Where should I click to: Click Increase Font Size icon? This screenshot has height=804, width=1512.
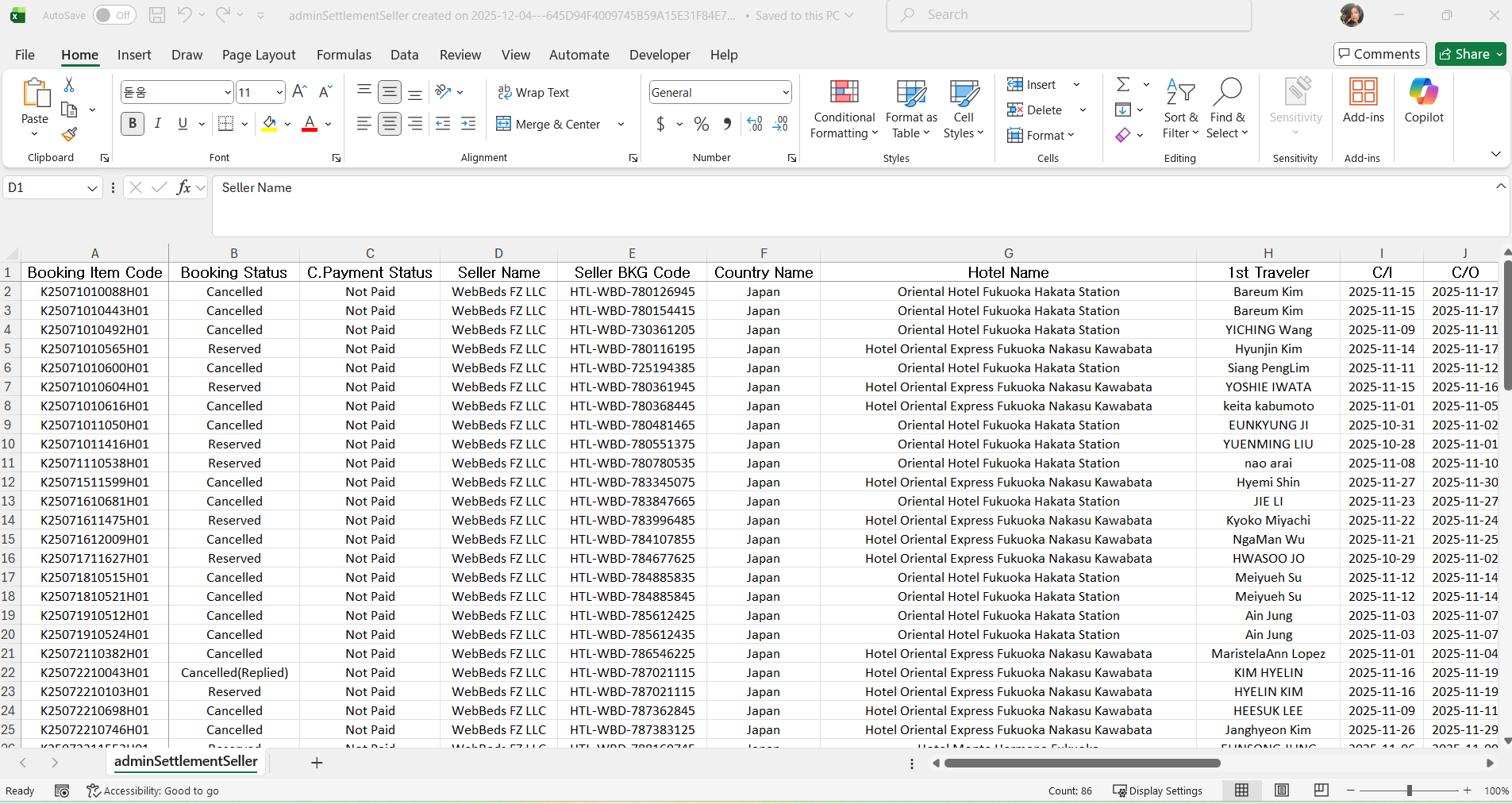tap(299, 92)
